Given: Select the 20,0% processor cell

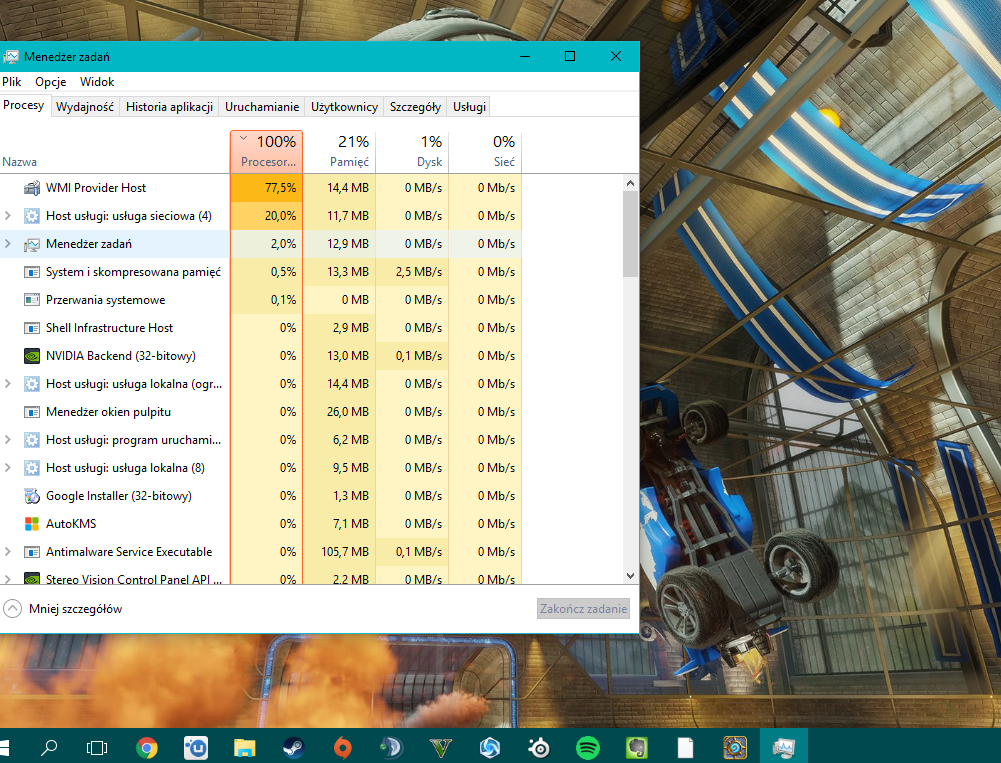Looking at the screenshot, I should pyautogui.click(x=266, y=216).
